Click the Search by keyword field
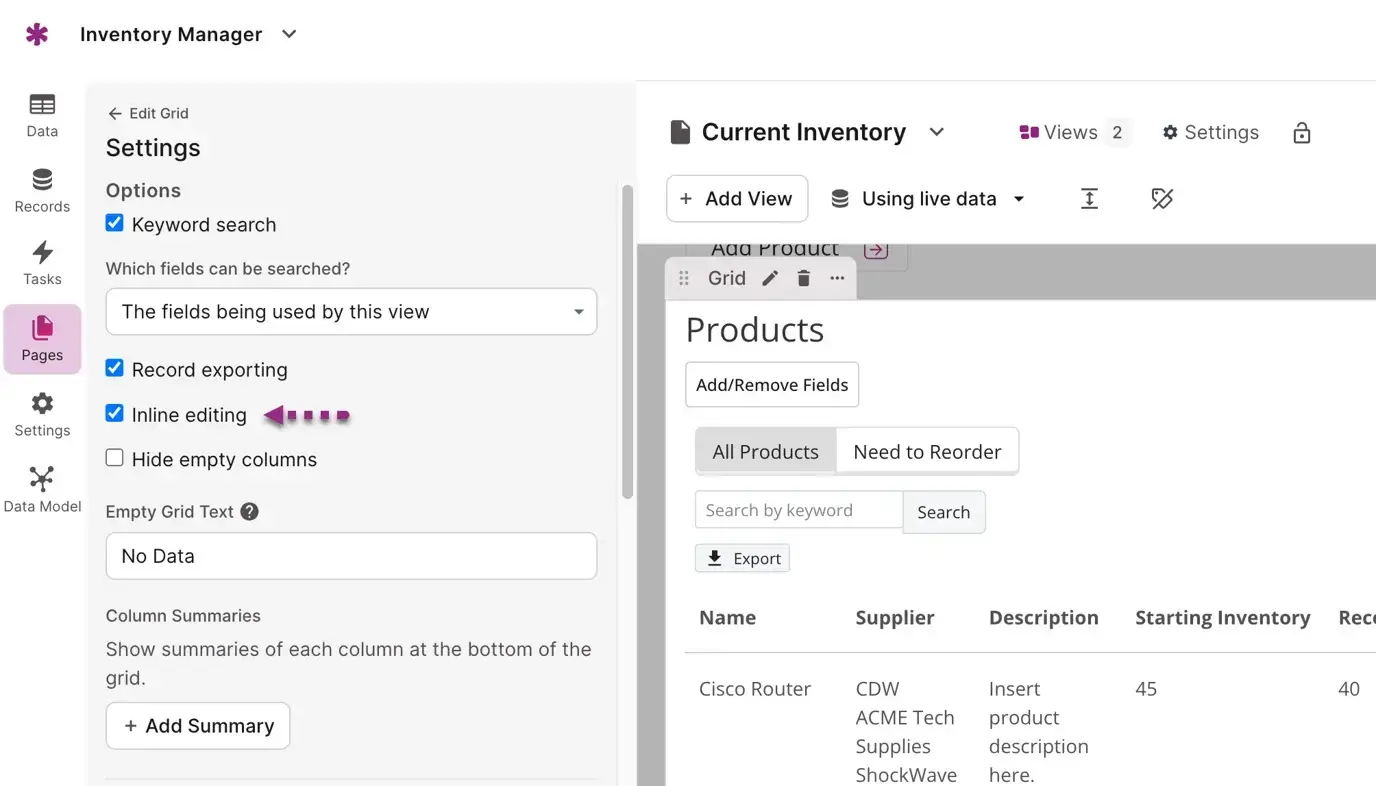The image size is (1376, 786). 798,510
